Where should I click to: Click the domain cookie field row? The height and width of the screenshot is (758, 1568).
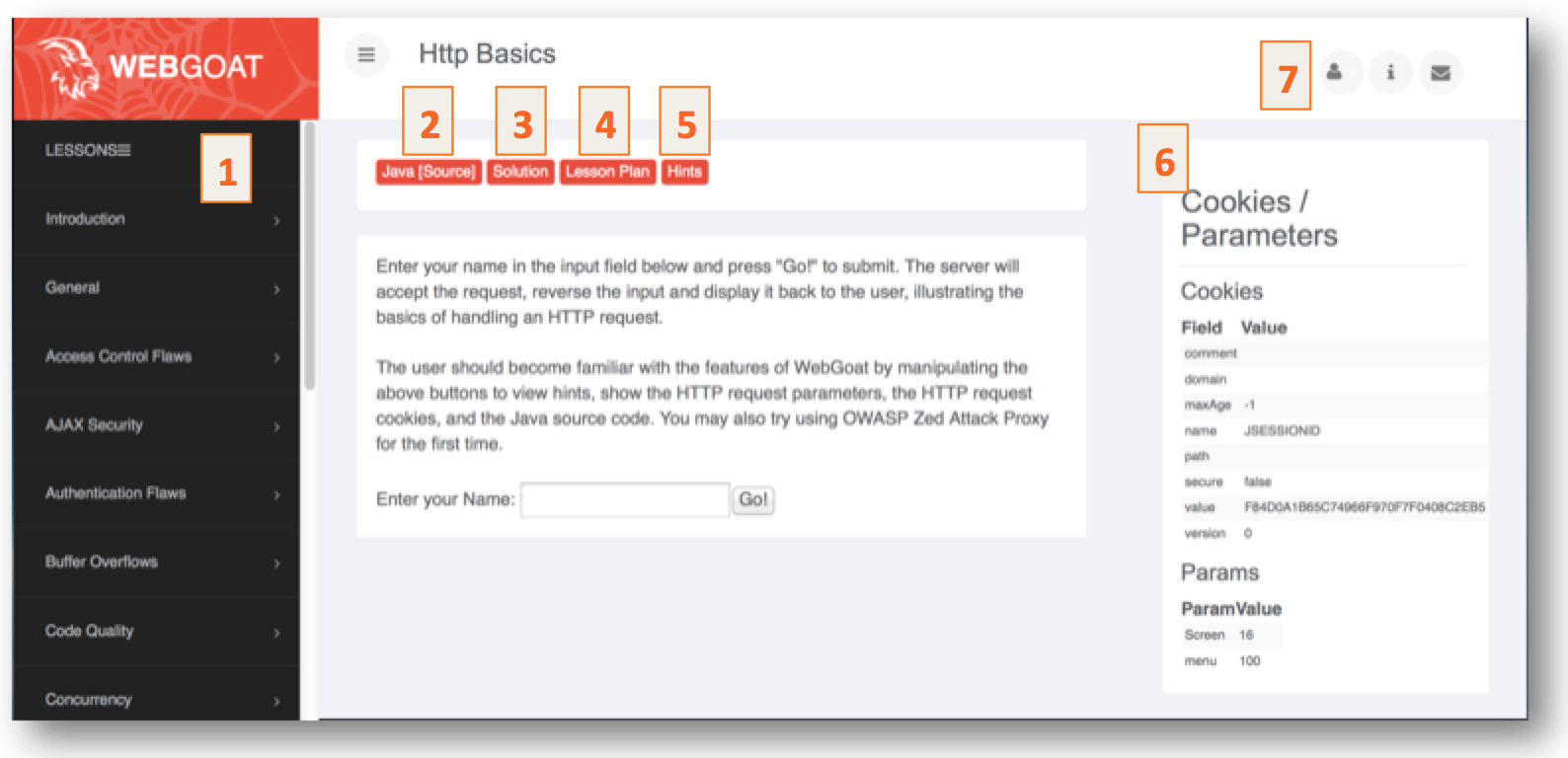[x=1334, y=379]
